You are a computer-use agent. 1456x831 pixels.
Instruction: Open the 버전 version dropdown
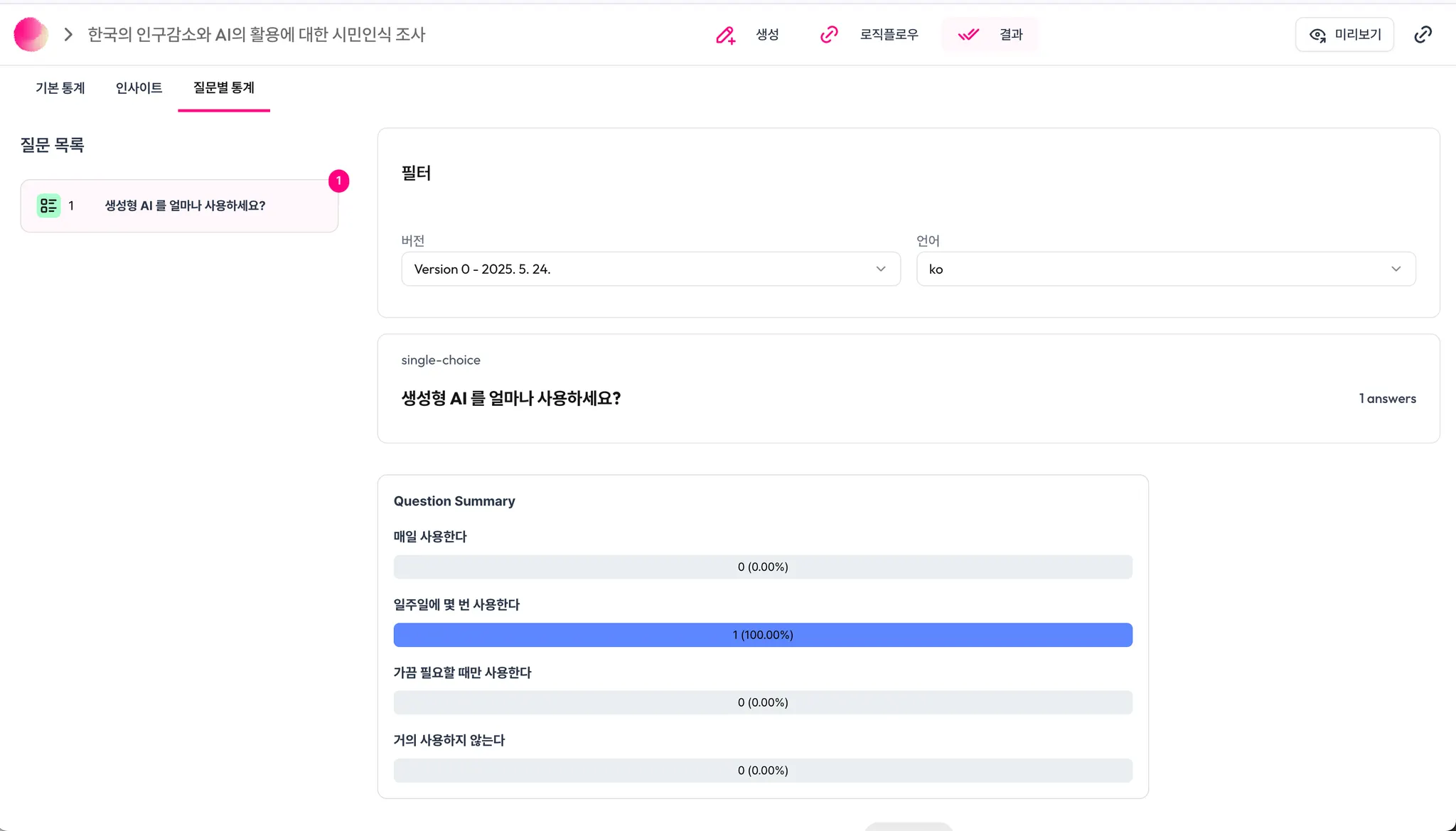tap(650, 269)
